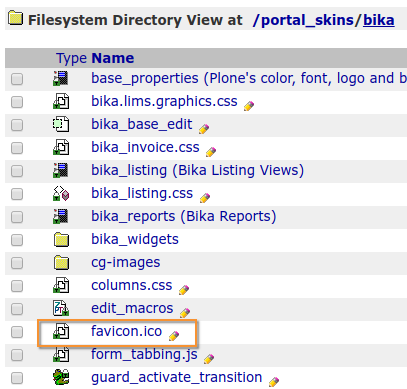
Task: Click pencil edit icon next to guard_activate_transition
Action: point(274,382)
